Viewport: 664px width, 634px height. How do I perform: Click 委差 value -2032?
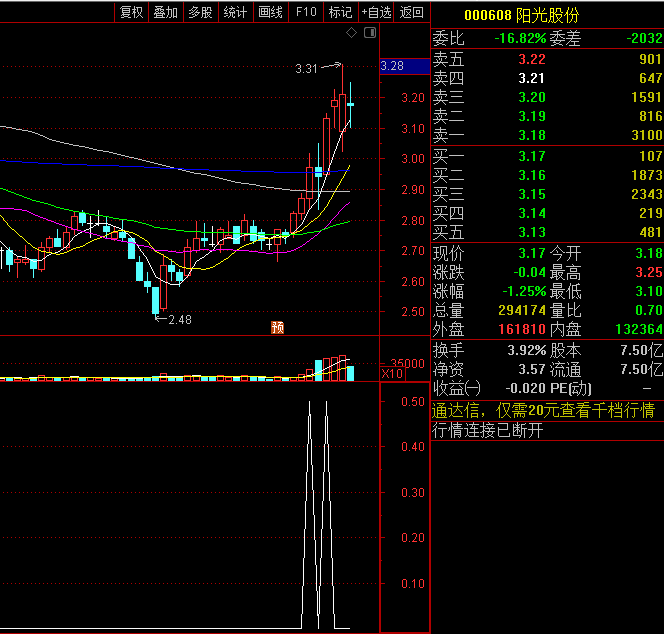coord(644,39)
